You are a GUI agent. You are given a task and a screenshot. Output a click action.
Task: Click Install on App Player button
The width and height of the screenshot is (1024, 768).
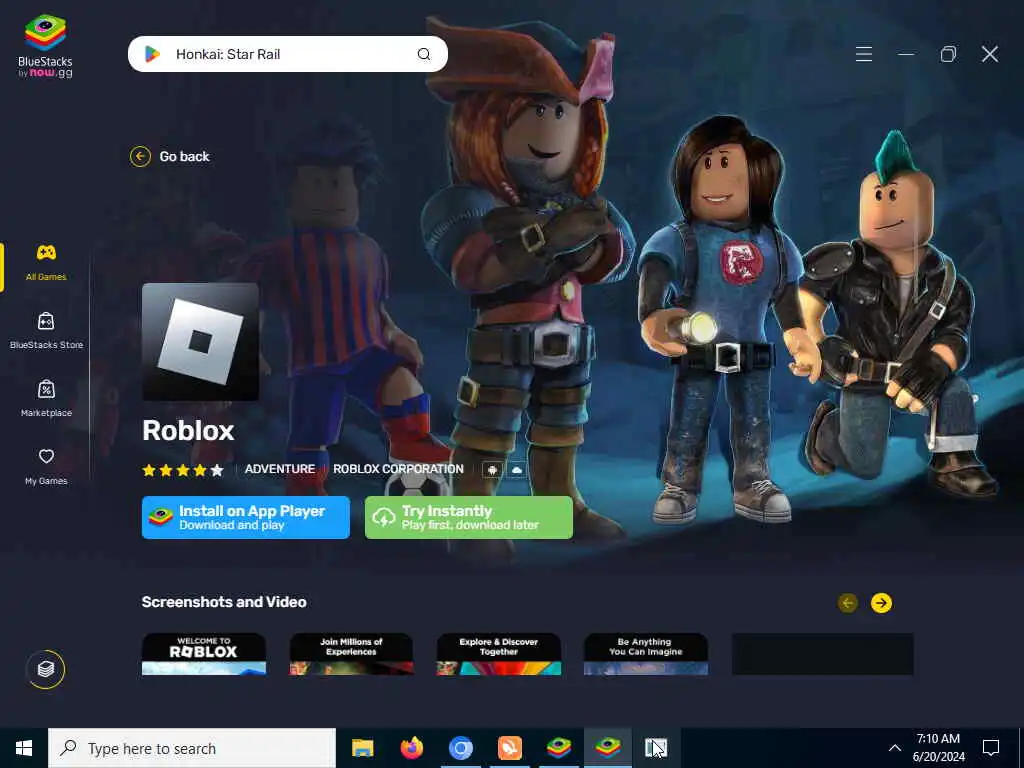tap(246, 517)
